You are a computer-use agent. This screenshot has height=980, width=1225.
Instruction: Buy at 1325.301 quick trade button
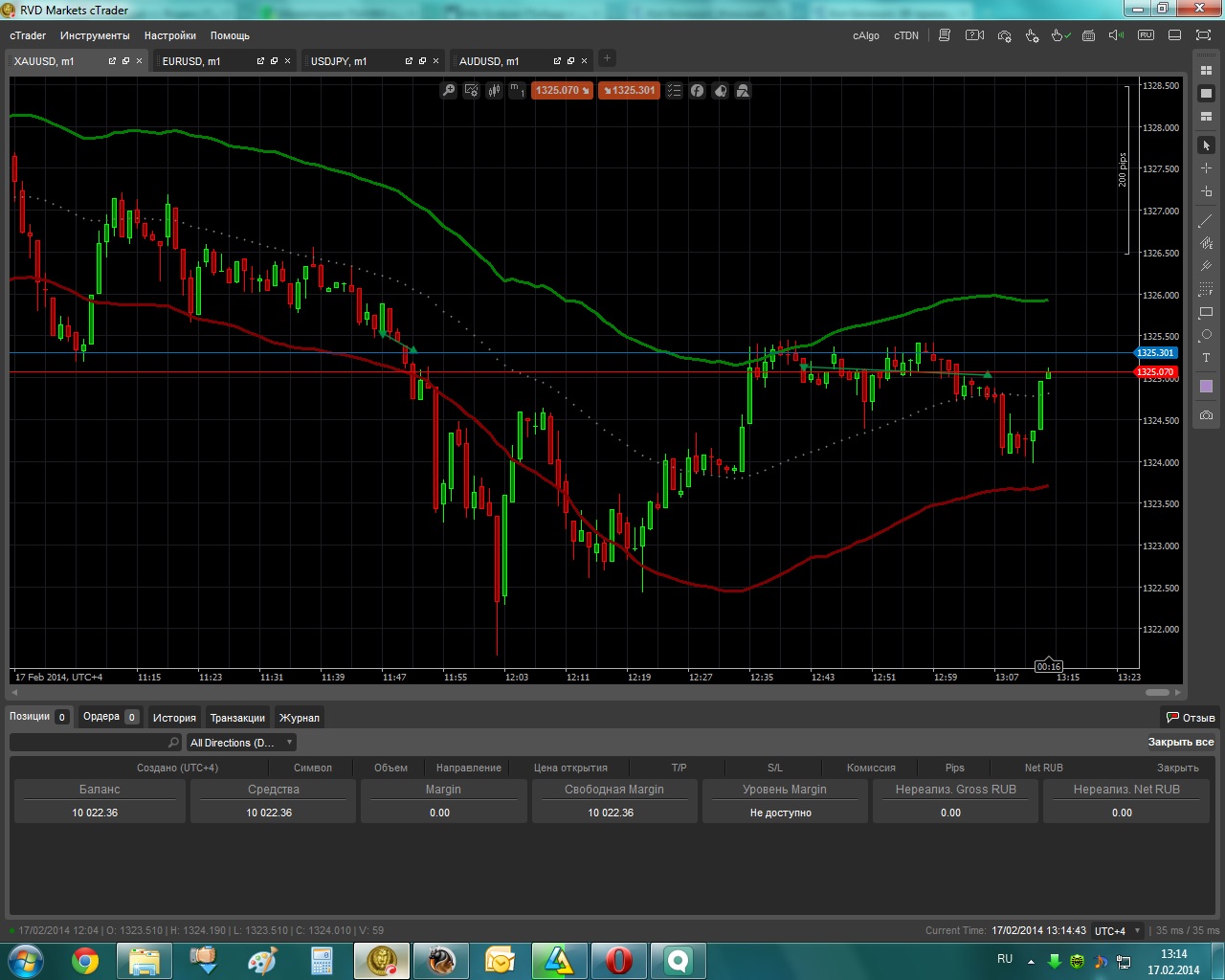[x=629, y=90]
